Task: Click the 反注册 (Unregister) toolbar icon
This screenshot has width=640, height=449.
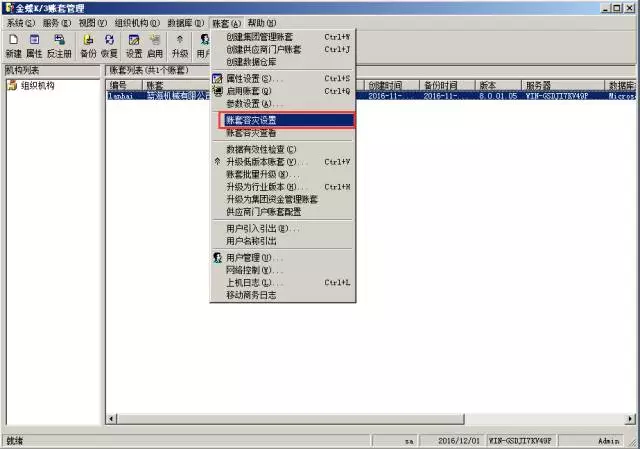Action: click(59, 45)
